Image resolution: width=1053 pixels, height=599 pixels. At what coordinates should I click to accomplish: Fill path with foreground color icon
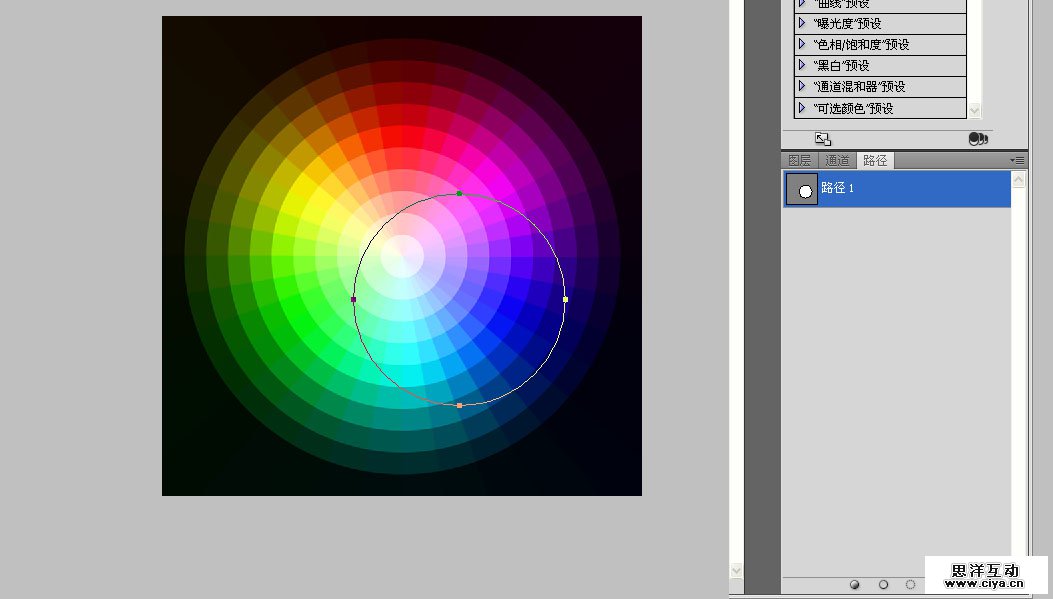(855, 585)
